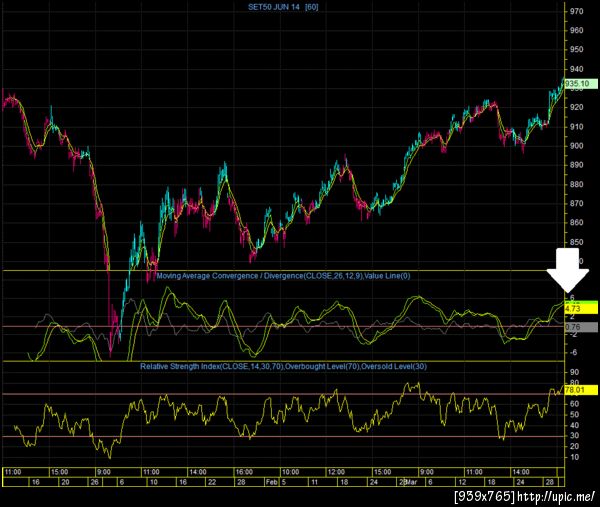This screenshot has width=600, height=507.
Task: Click the 12:00 time axis label
Action: tap(336, 472)
